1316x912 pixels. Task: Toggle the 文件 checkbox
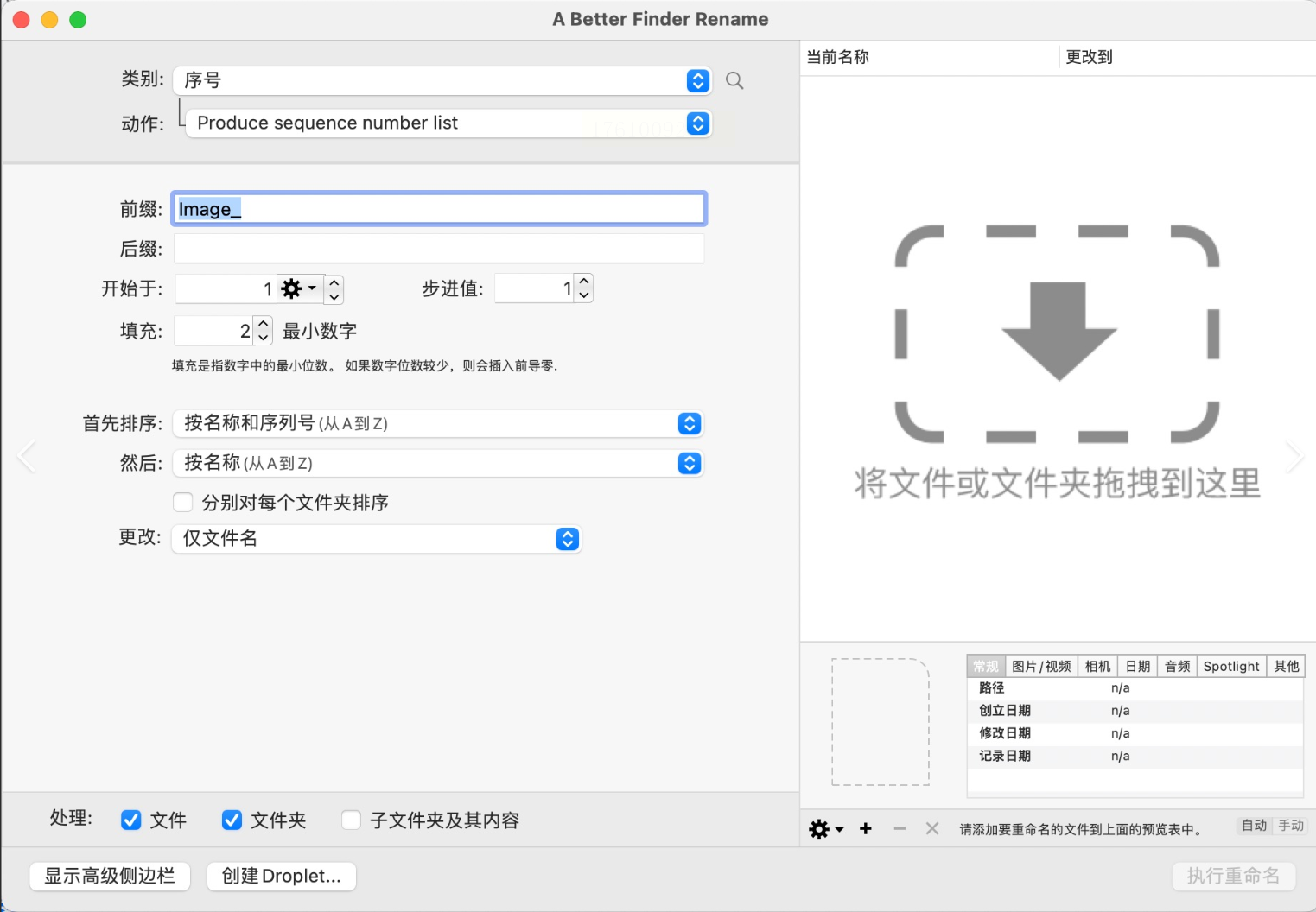(131, 820)
